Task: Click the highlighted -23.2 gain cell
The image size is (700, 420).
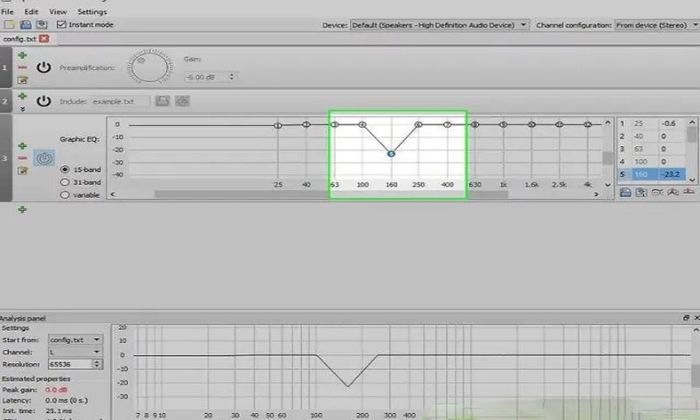Action: click(671, 174)
